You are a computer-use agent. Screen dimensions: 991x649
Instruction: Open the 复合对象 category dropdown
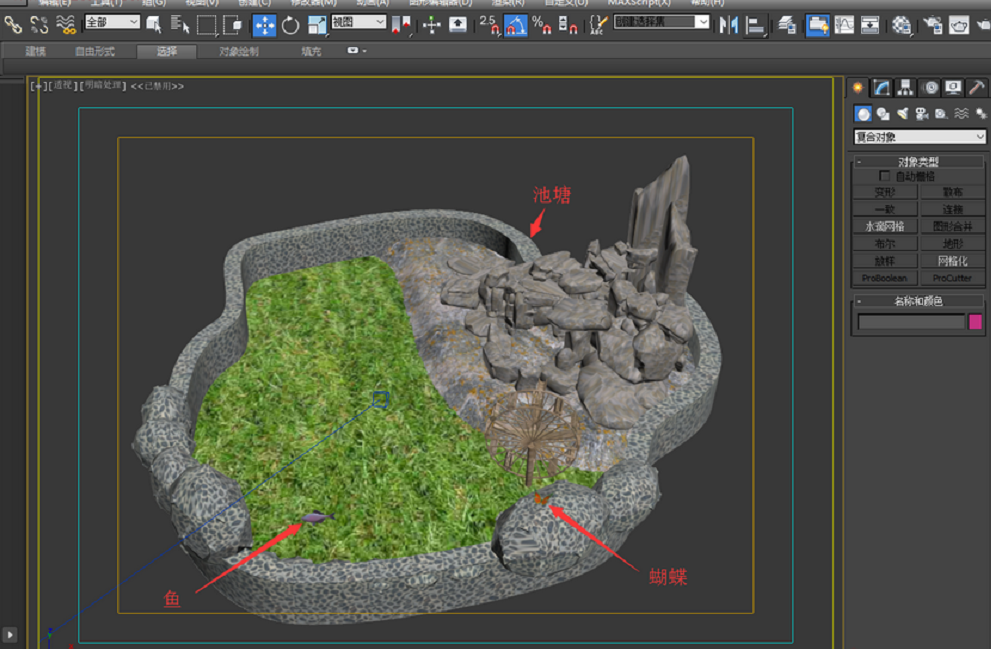coord(919,137)
